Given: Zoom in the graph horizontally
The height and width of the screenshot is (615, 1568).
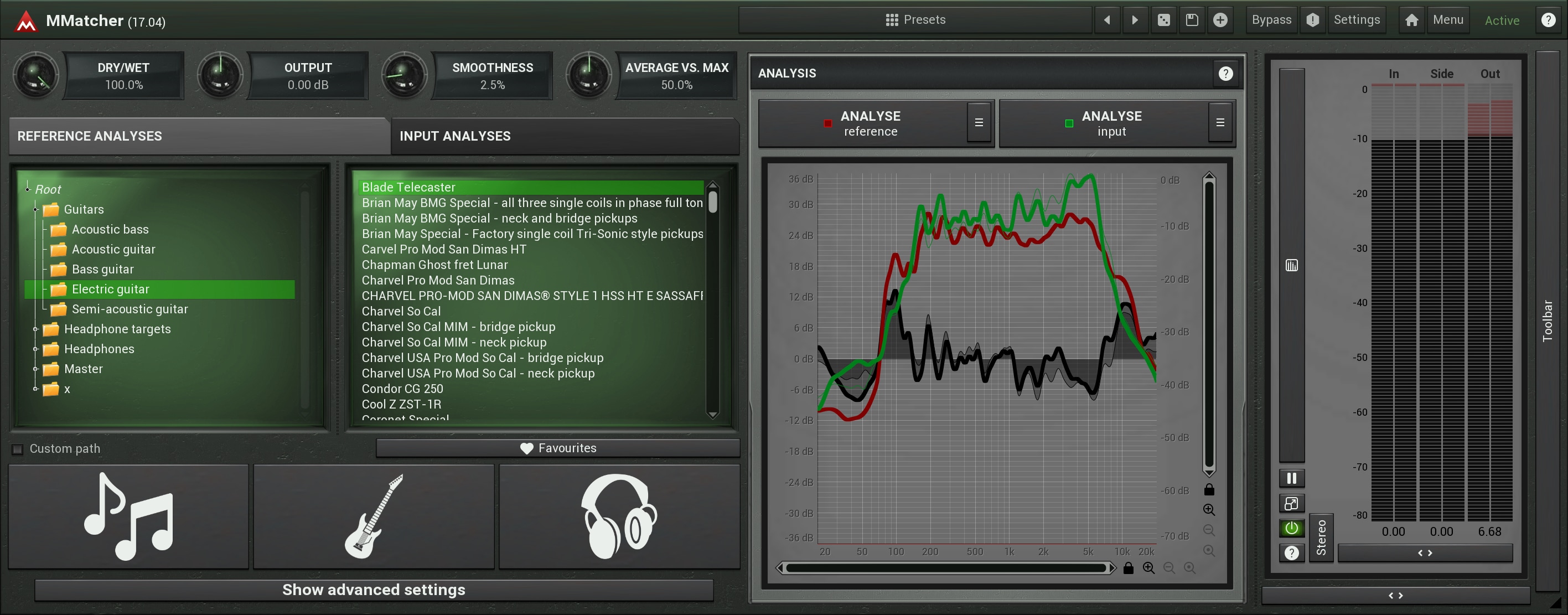Looking at the screenshot, I should (1148, 568).
